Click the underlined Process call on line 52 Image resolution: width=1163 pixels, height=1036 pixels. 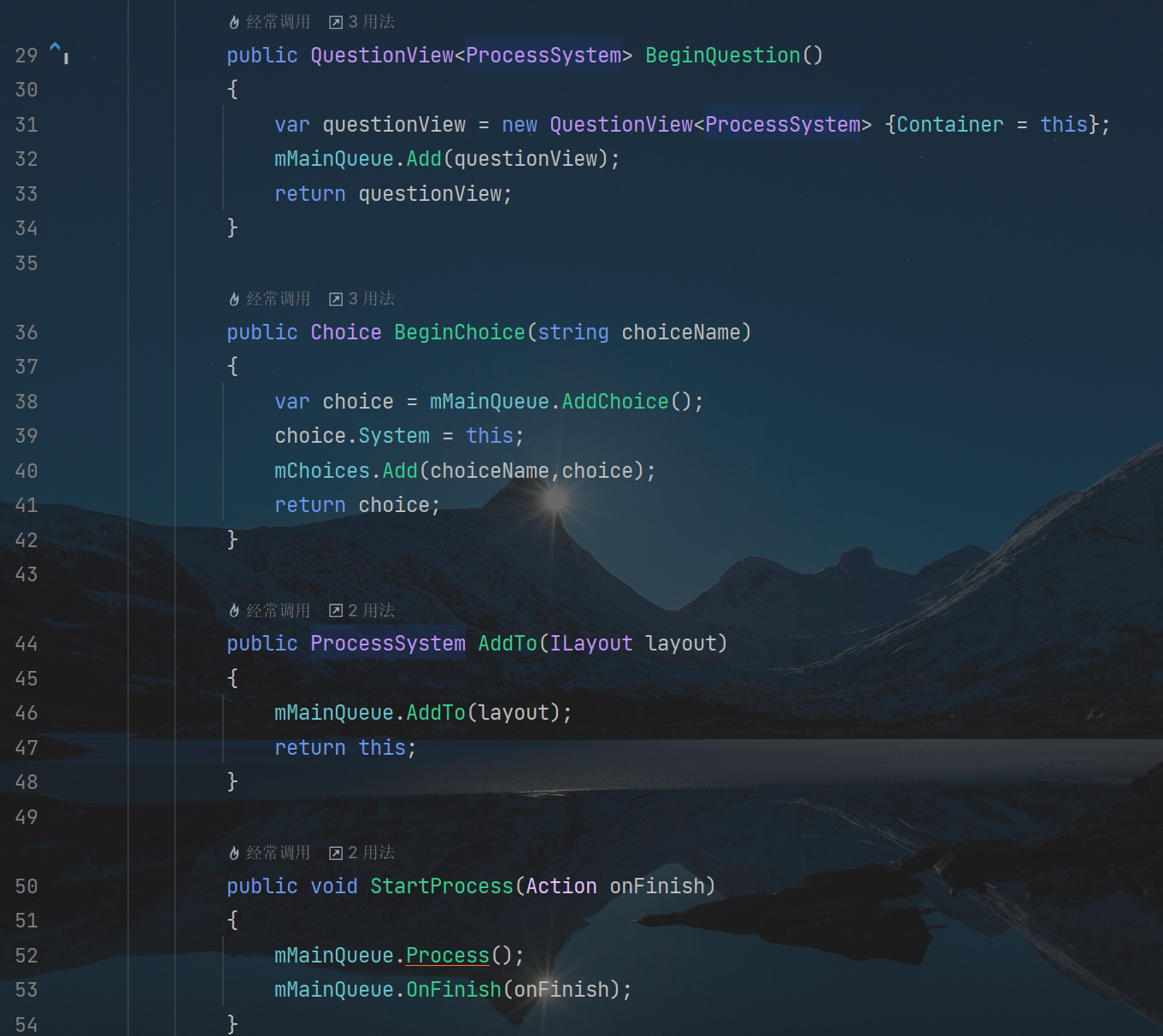(x=448, y=956)
